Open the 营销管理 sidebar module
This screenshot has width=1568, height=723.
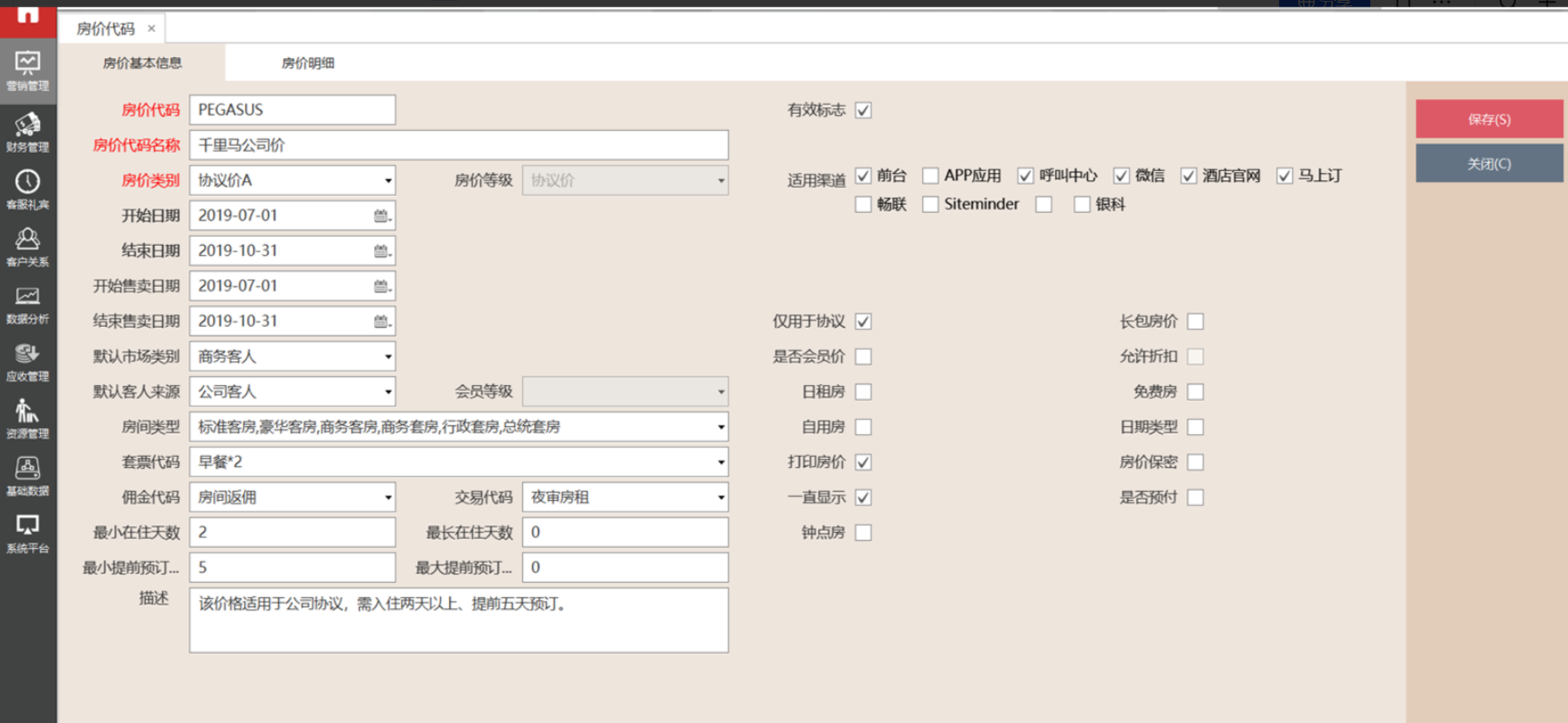click(27, 70)
